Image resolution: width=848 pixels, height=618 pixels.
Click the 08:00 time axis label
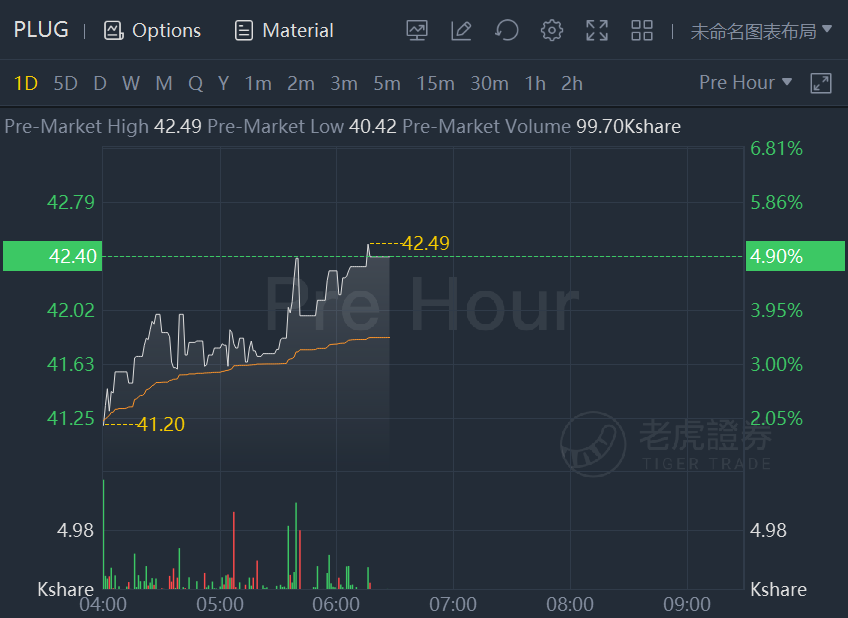(570, 604)
